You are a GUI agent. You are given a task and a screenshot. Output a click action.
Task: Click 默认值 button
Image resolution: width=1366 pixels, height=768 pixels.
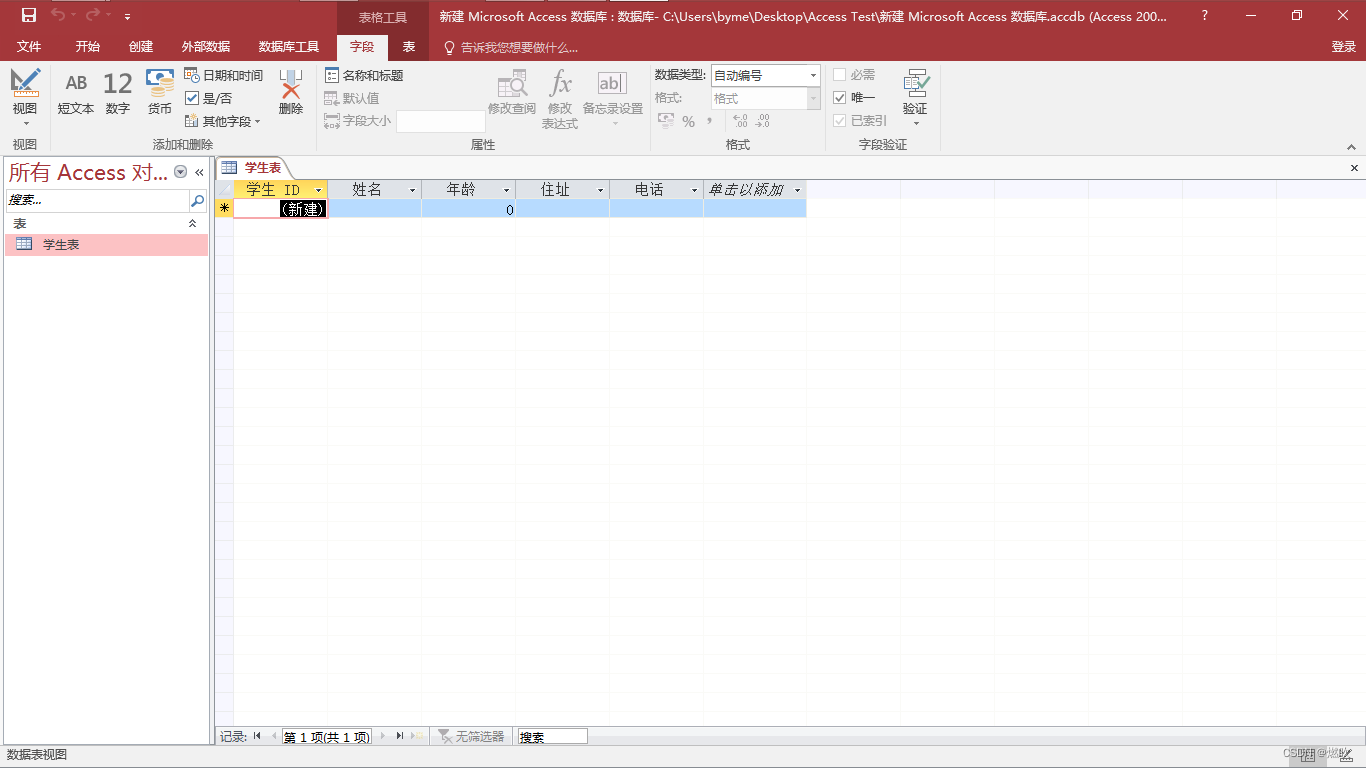[x=352, y=98]
